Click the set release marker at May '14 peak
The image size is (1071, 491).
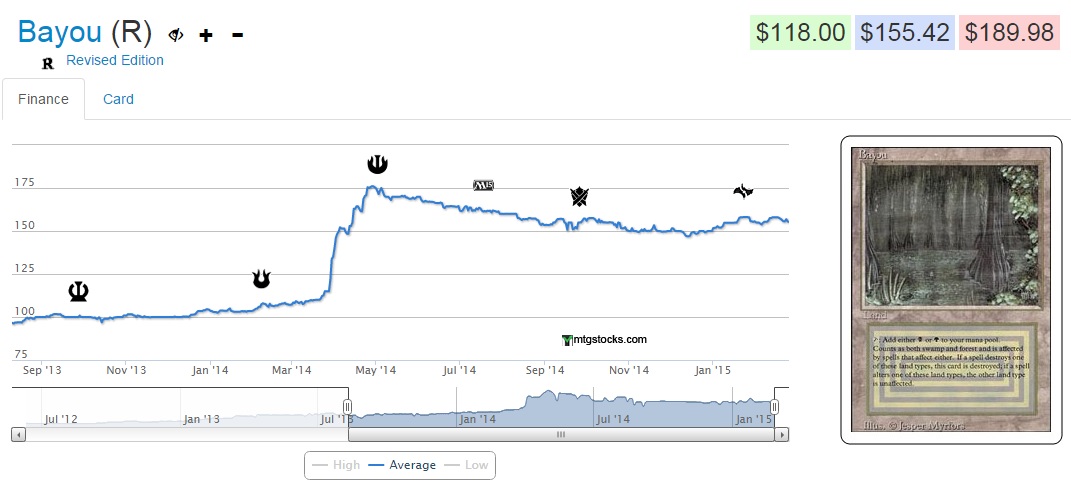(x=377, y=164)
